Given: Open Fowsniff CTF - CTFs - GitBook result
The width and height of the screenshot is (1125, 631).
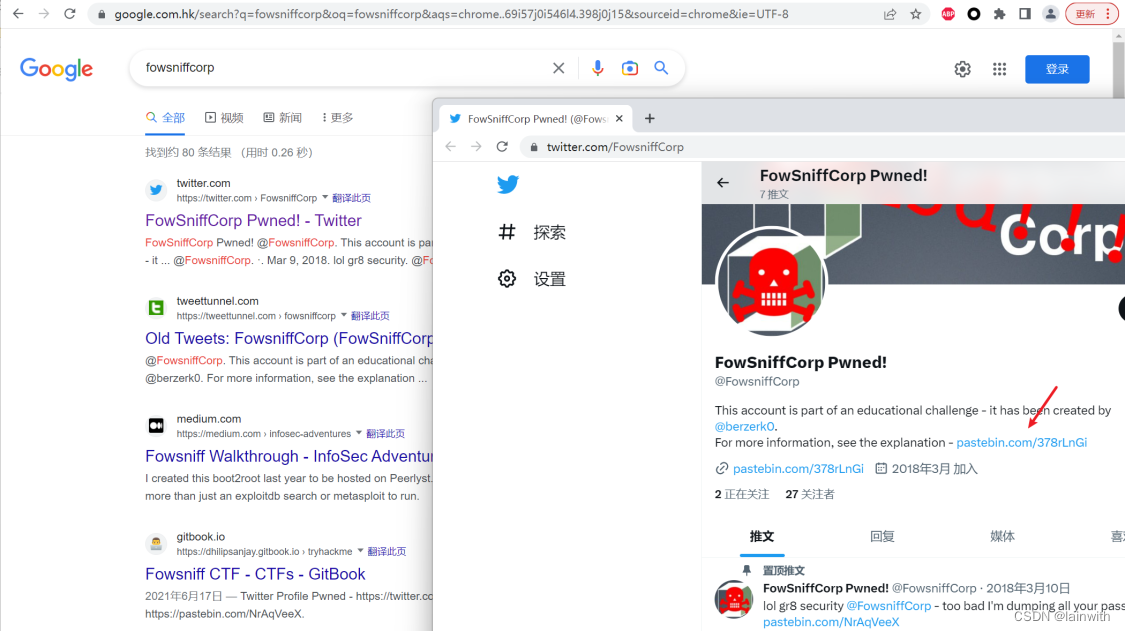Looking at the screenshot, I should pyautogui.click(x=255, y=574).
